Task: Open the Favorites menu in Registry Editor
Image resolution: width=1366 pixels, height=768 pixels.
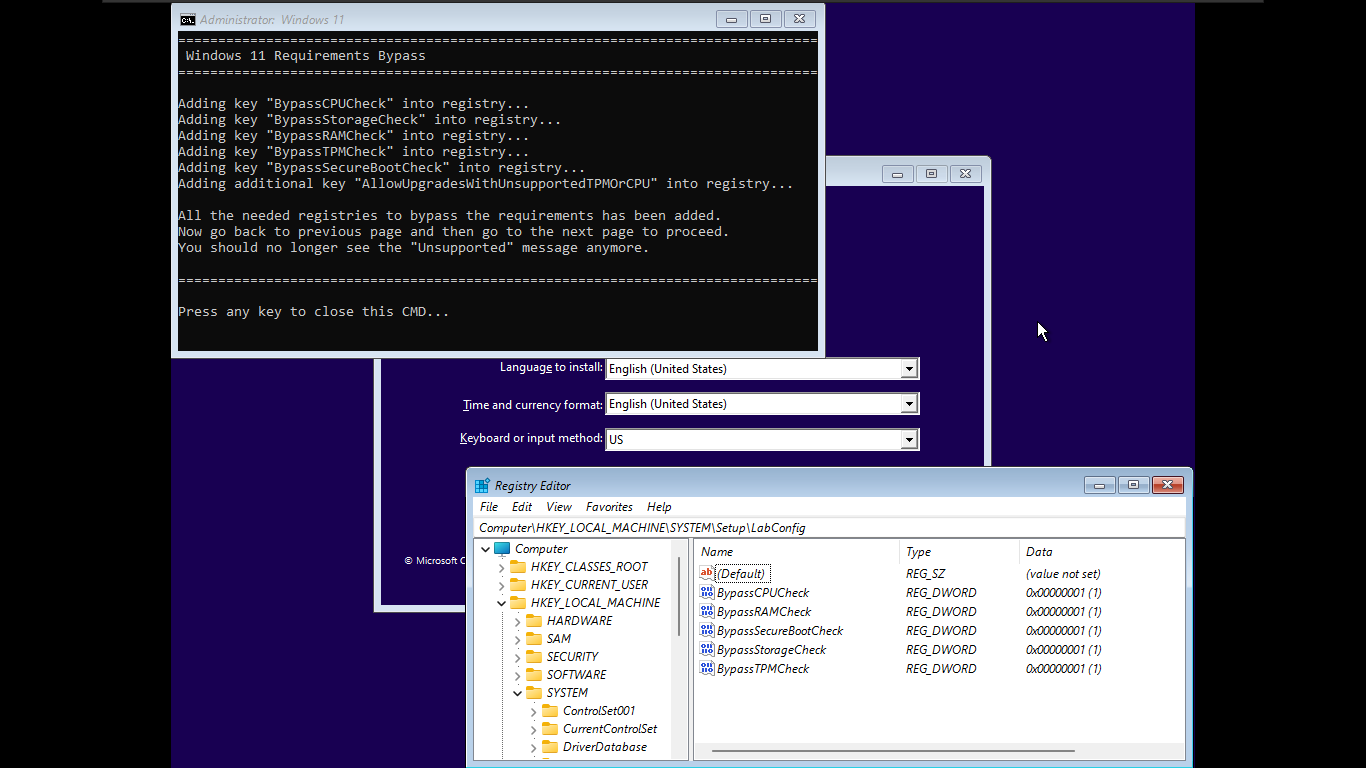Action: click(x=609, y=507)
